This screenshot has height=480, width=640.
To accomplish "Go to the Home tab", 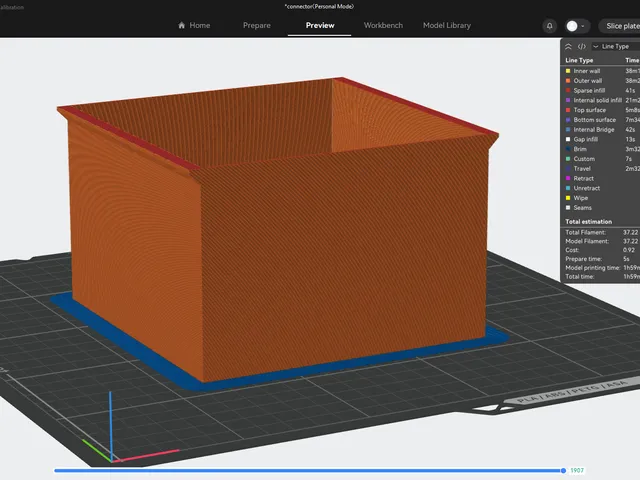I will 194,25.
